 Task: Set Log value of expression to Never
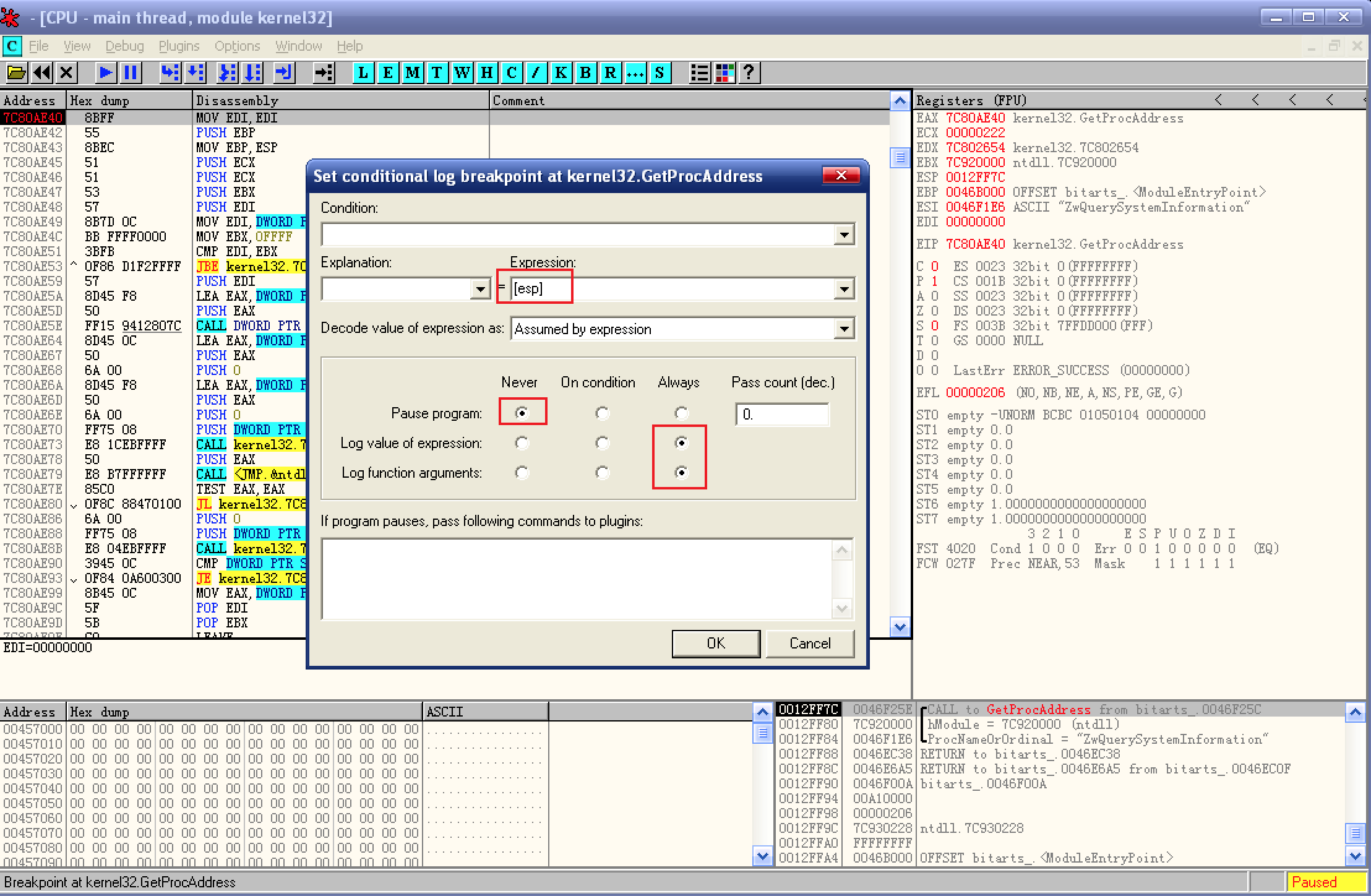point(522,443)
